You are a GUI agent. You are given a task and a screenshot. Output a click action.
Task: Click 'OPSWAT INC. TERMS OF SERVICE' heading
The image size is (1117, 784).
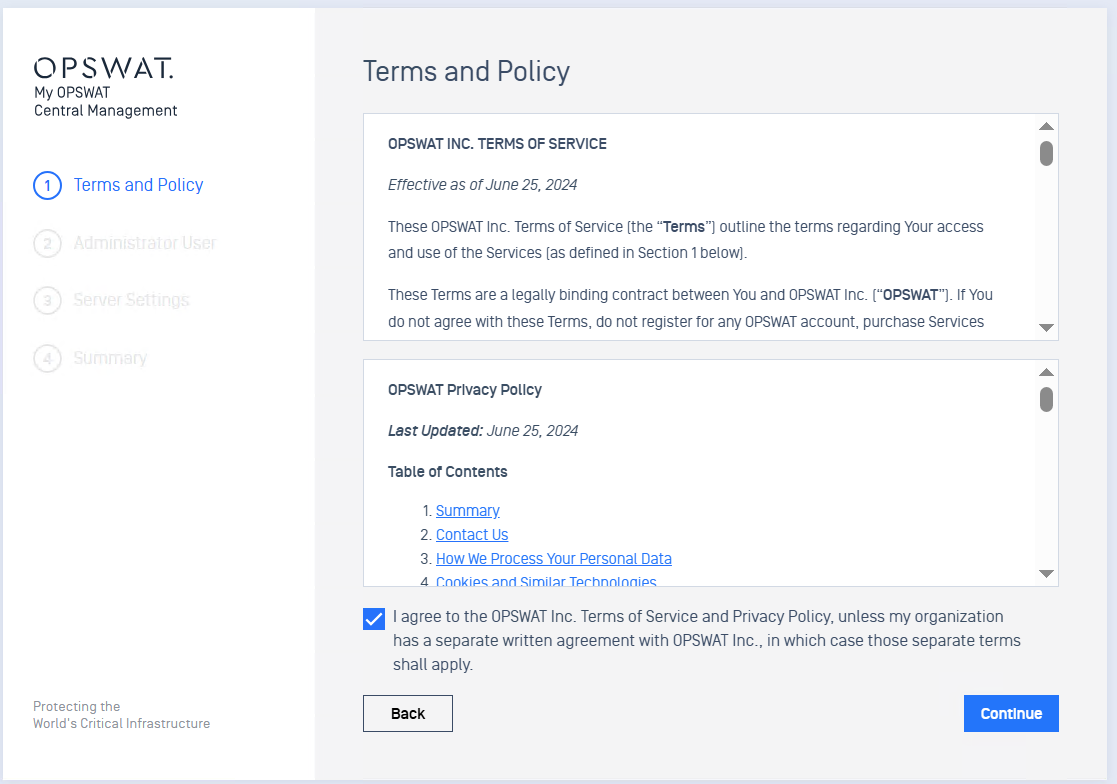pos(497,144)
